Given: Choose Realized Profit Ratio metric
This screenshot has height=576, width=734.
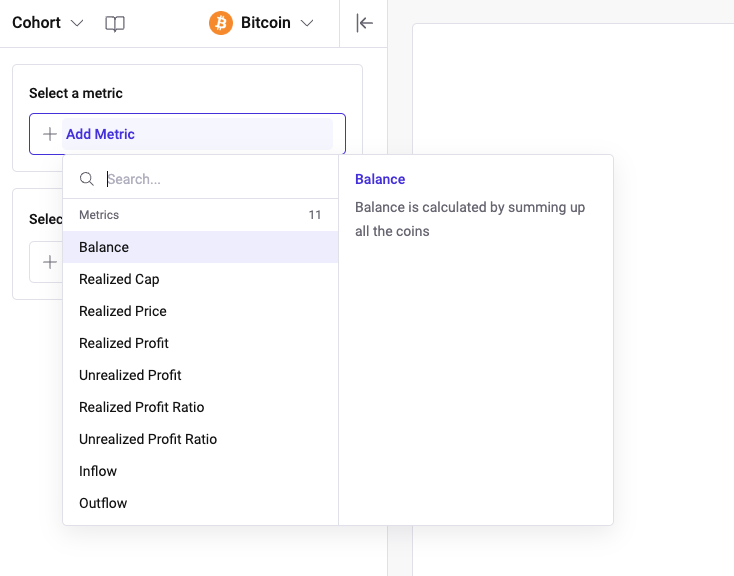Looking at the screenshot, I should (x=141, y=407).
